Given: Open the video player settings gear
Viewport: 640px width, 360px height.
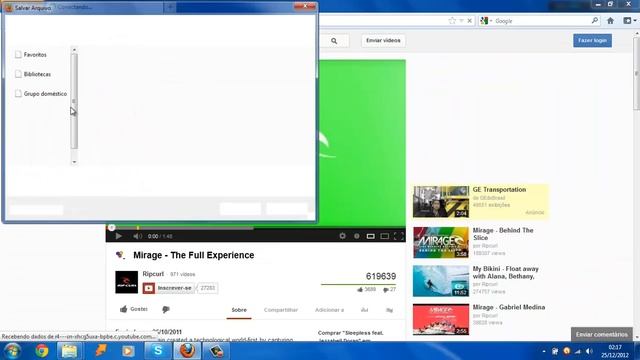Looking at the screenshot, I should pos(342,236).
